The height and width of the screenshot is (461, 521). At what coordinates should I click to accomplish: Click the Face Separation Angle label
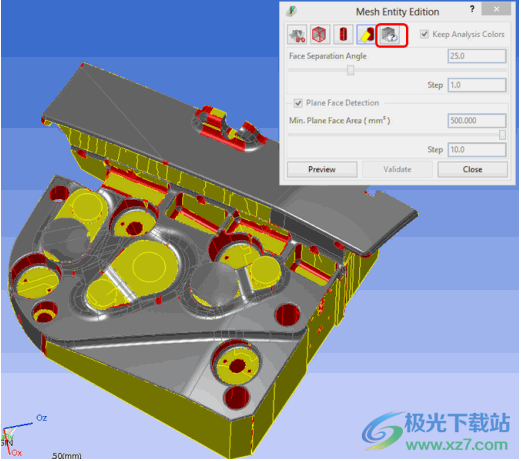pos(328,56)
